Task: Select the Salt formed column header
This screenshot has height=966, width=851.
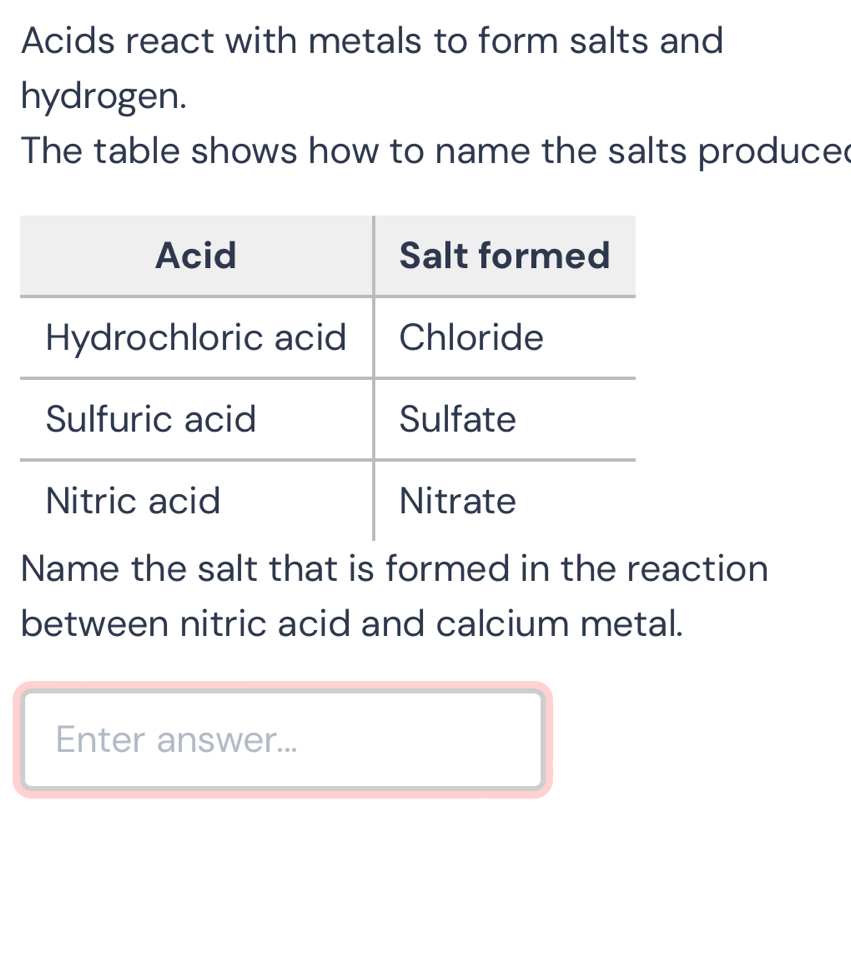Action: tap(504, 256)
